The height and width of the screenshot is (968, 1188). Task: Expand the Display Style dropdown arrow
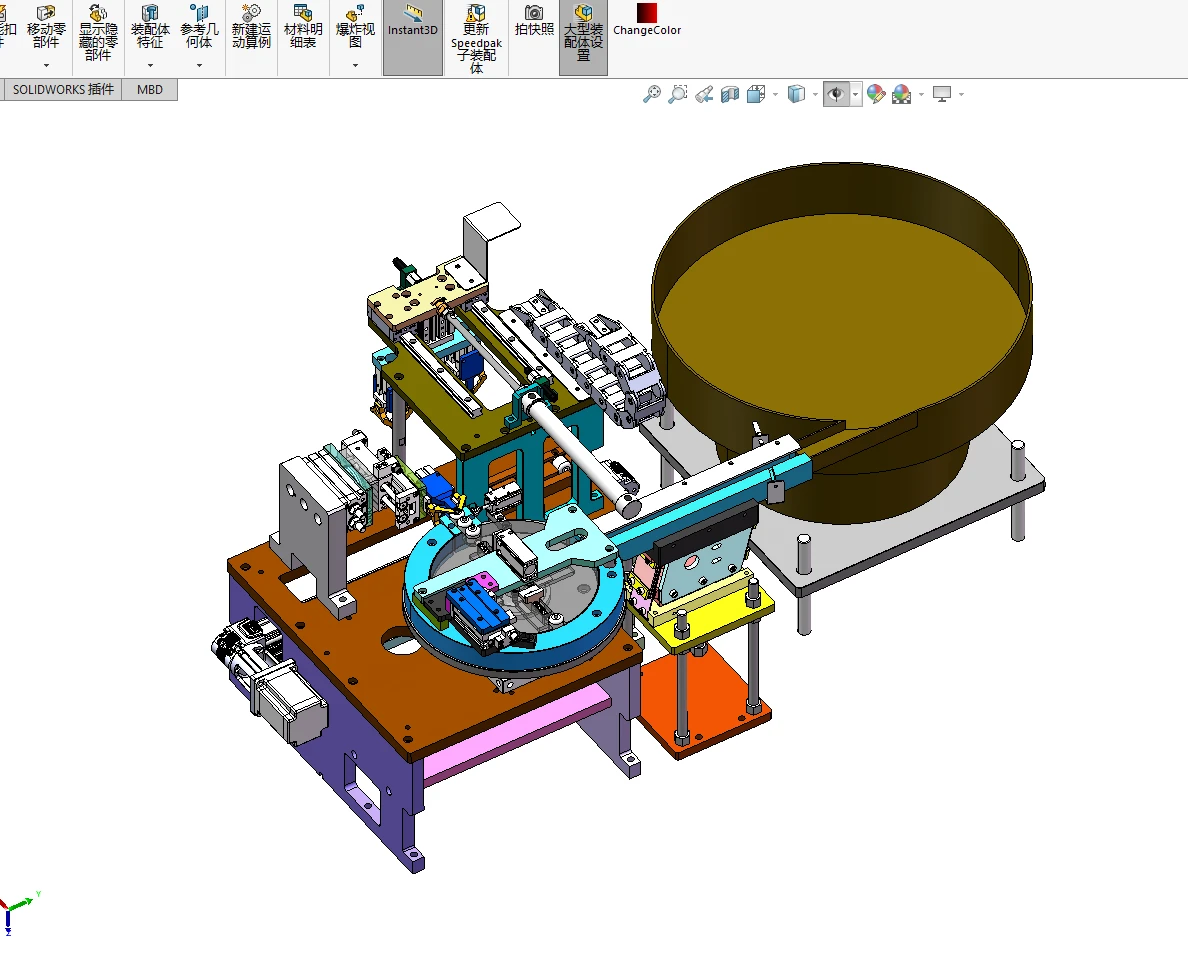(x=815, y=95)
